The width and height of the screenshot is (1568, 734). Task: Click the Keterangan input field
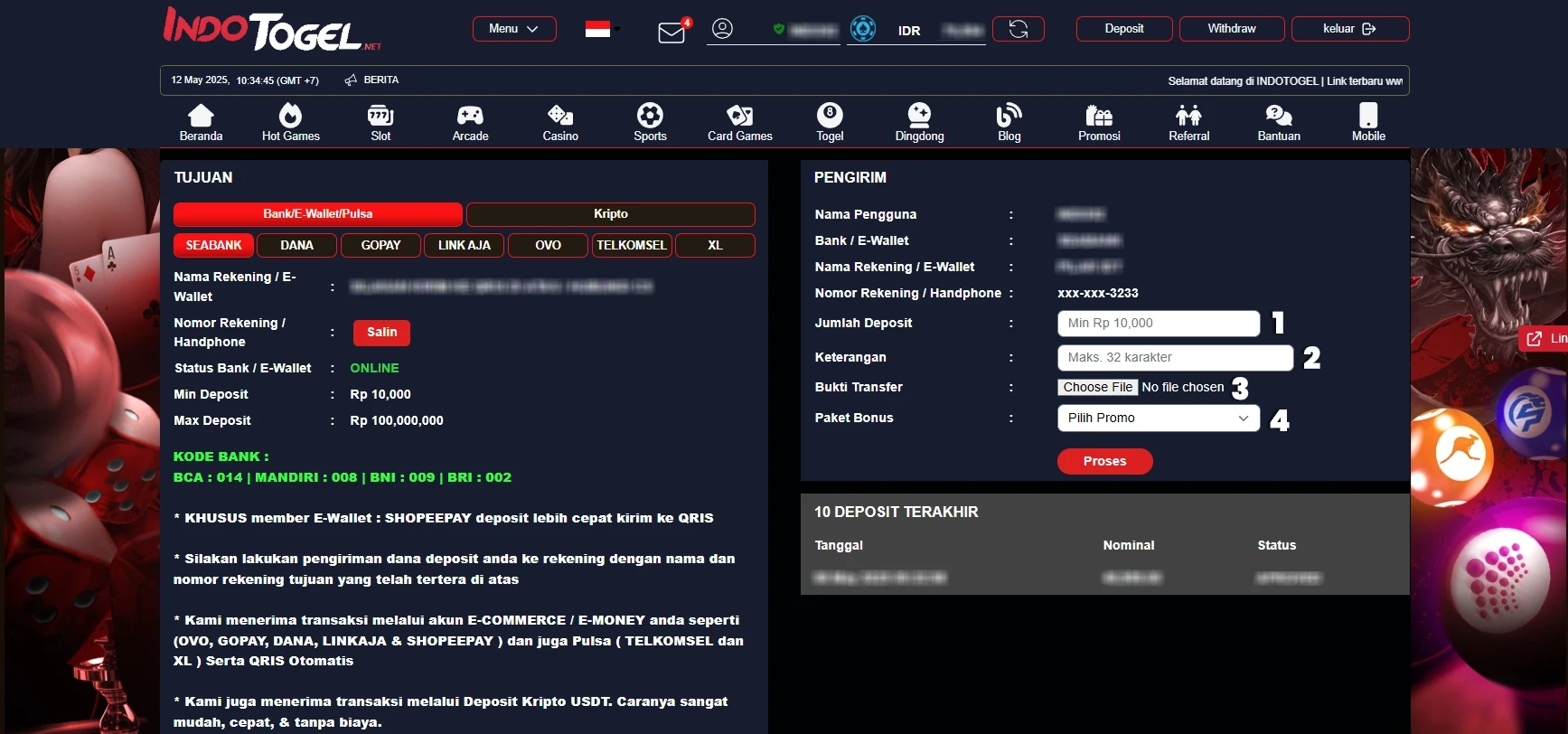[x=1175, y=358]
